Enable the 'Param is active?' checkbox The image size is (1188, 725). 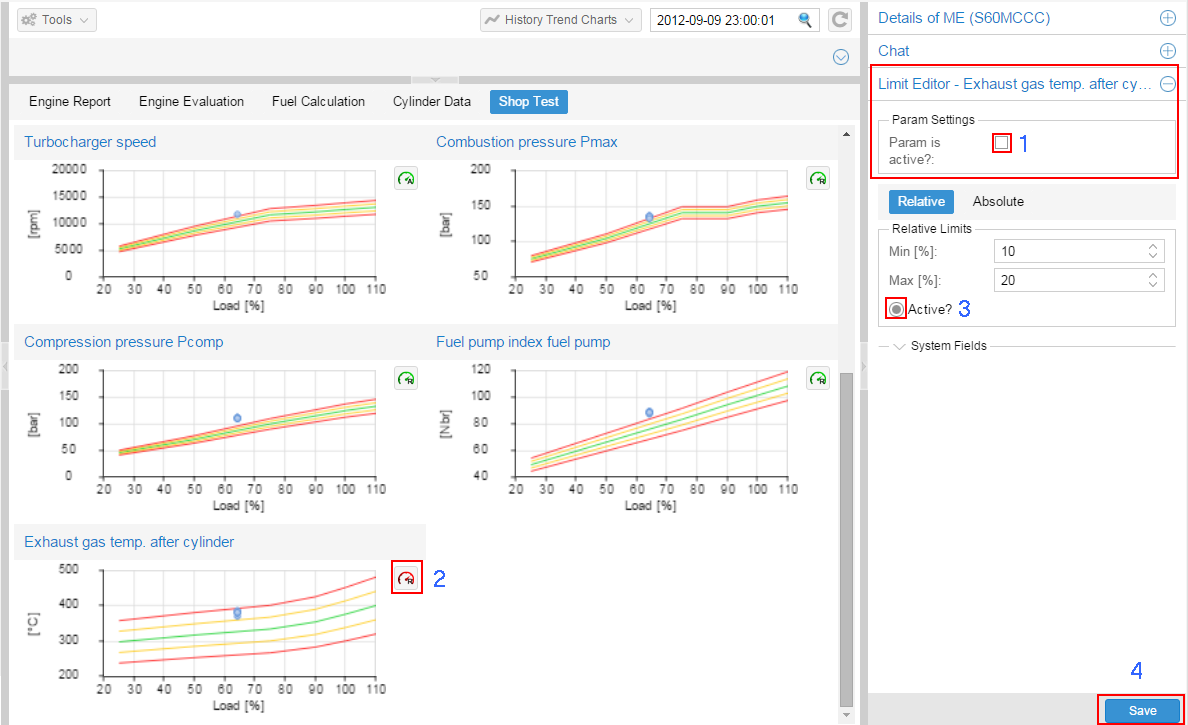click(1001, 143)
